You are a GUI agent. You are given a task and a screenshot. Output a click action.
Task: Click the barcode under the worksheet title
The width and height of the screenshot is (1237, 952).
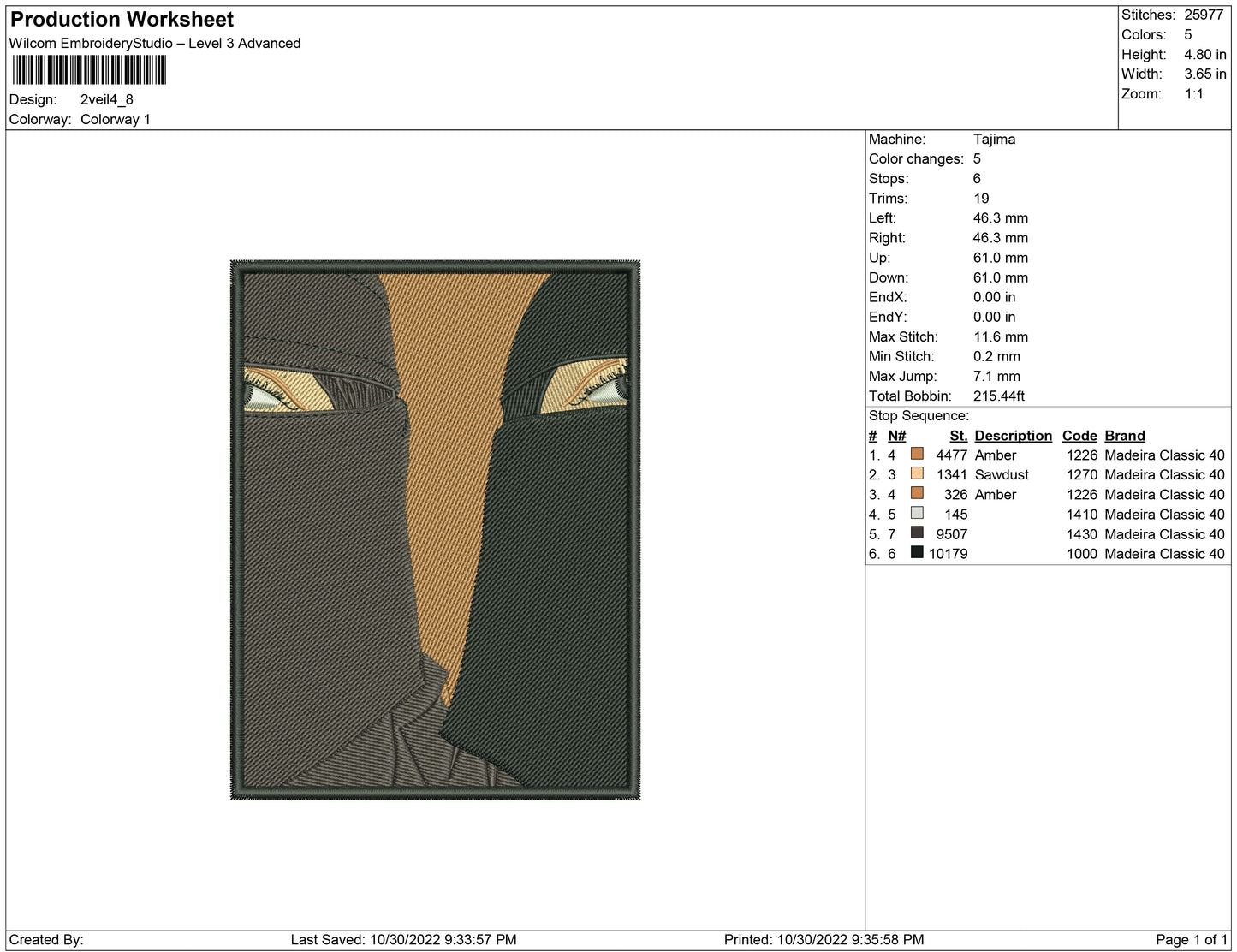tap(89, 70)
